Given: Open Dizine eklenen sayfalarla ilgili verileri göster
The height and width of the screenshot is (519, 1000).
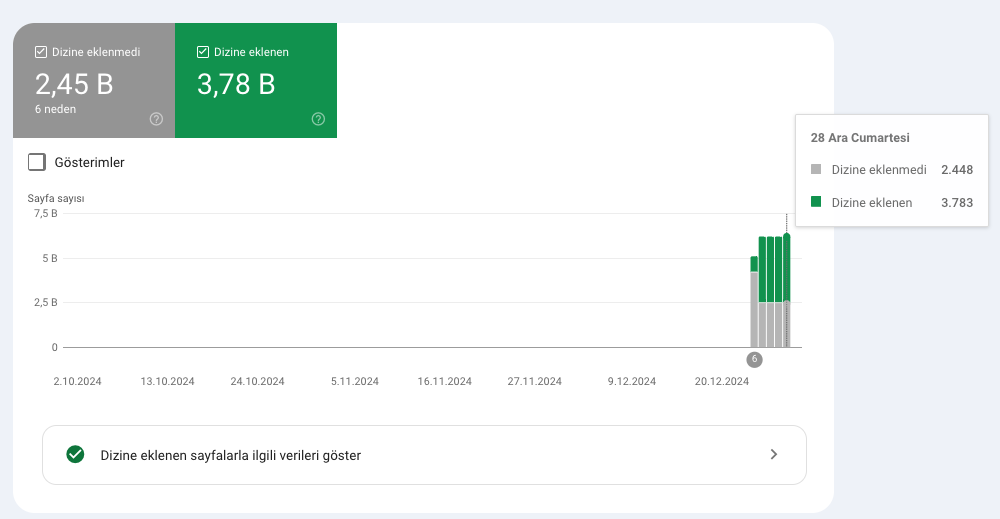Looking at the screenshot, I should click(x=425, y=455).
